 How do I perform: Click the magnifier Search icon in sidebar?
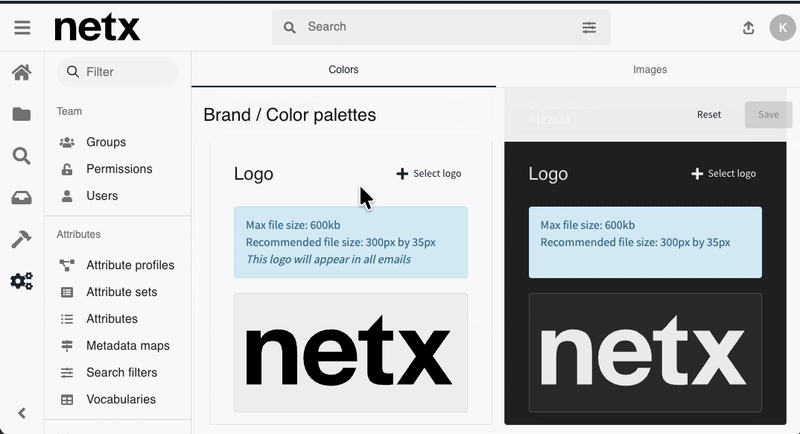(x=21, y=156)
